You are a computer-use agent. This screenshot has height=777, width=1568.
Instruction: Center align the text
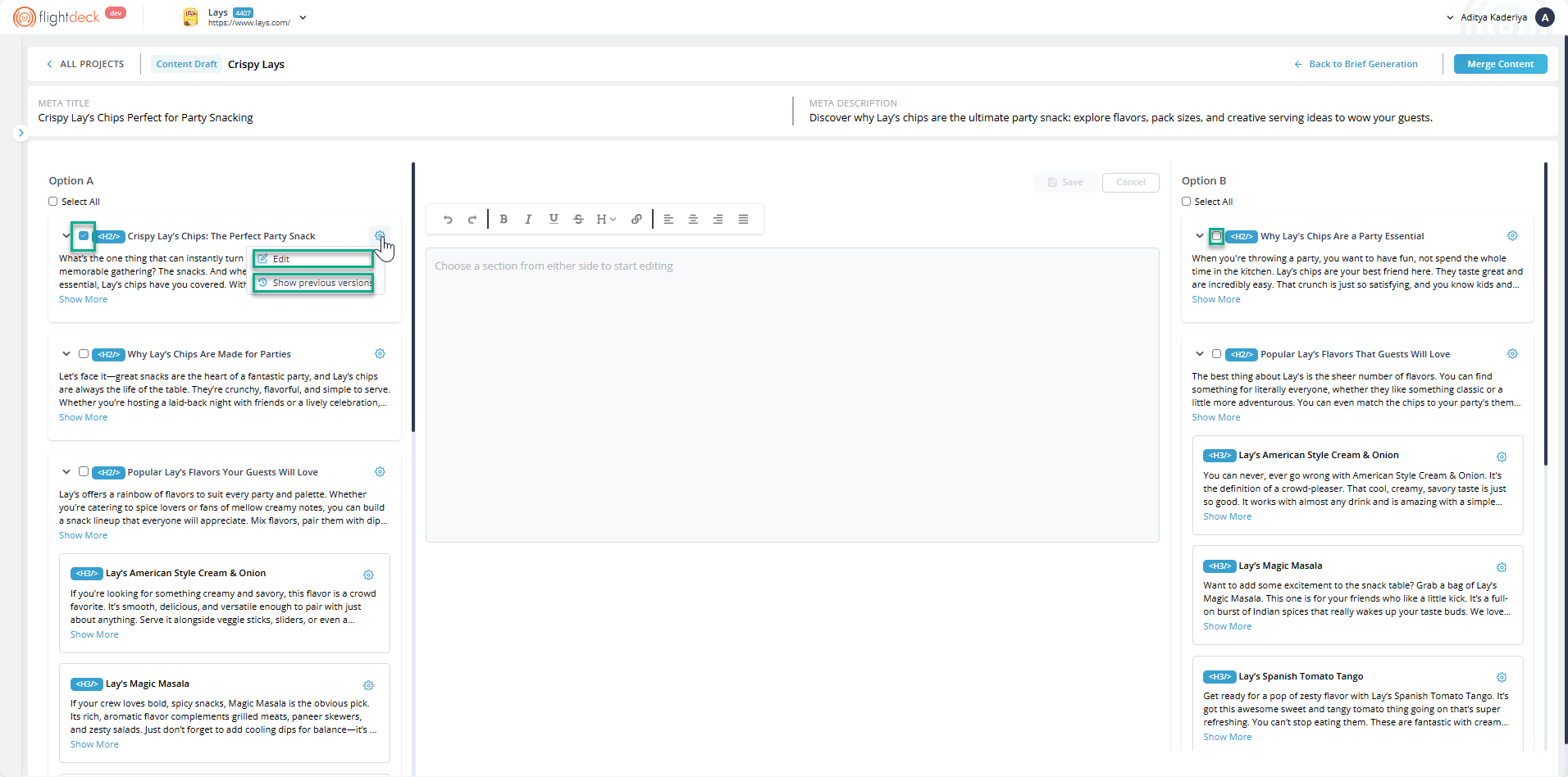693,220
